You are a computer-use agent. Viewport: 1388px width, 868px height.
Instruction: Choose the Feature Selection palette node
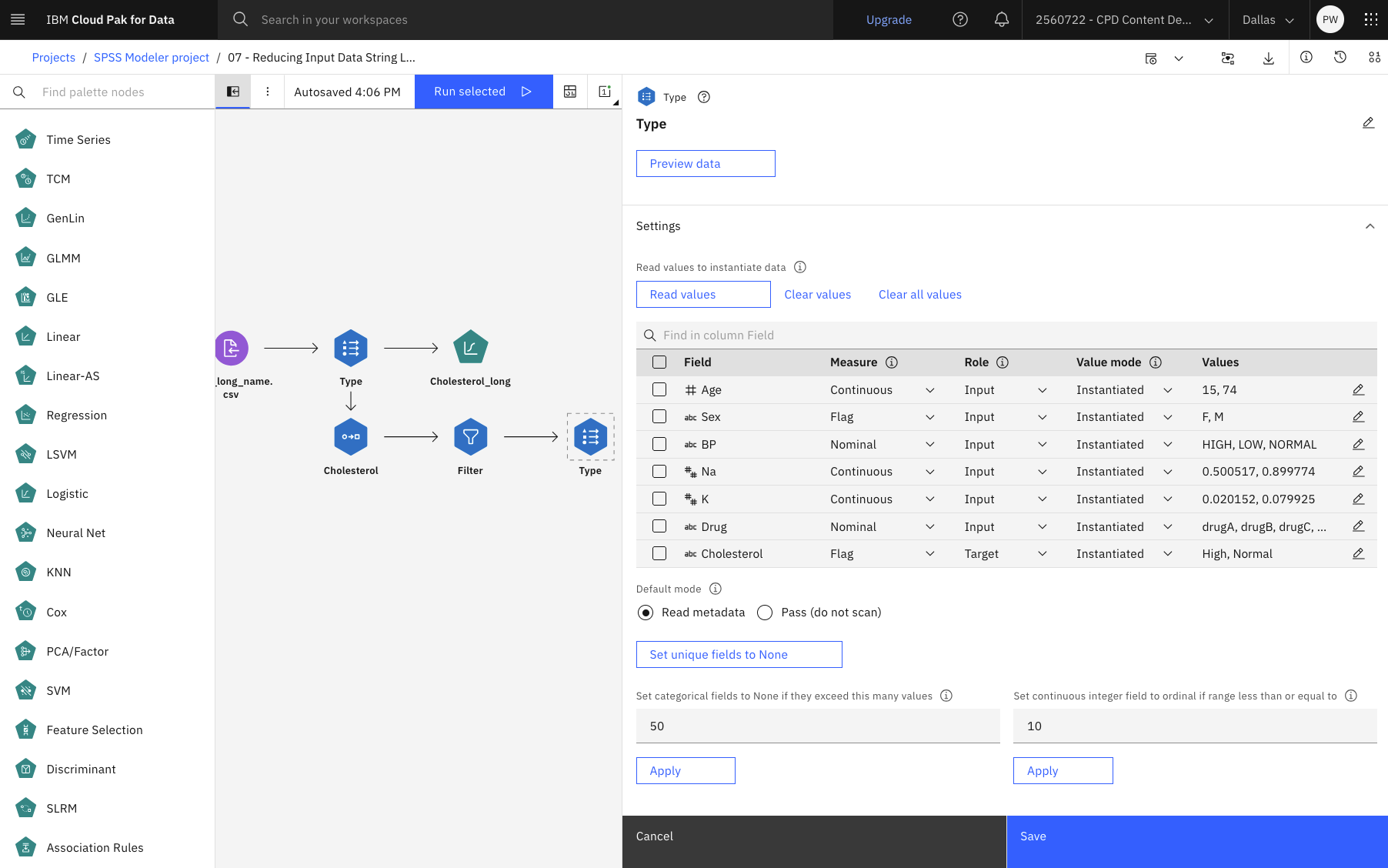point(94,730)
